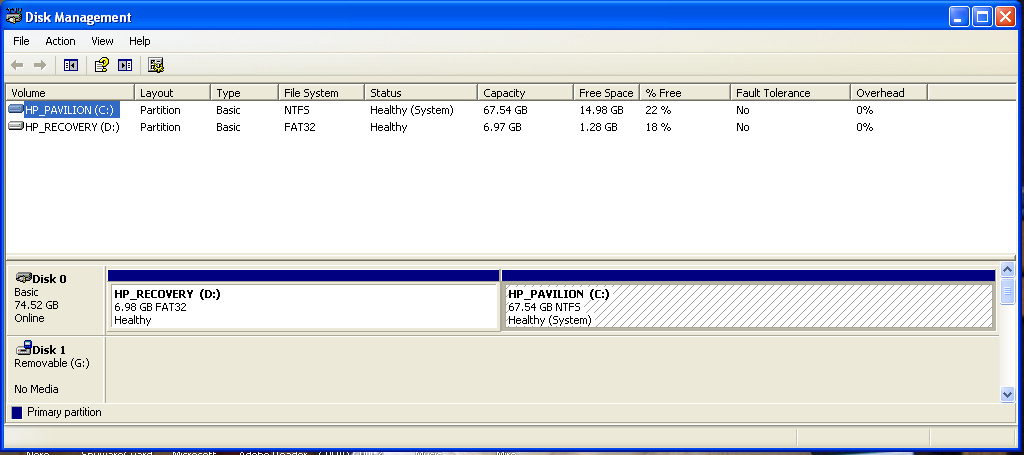This screenshot has height=455, width=1024.
Task: Sort by the Type column header
Action: click(x=244, y=93)
